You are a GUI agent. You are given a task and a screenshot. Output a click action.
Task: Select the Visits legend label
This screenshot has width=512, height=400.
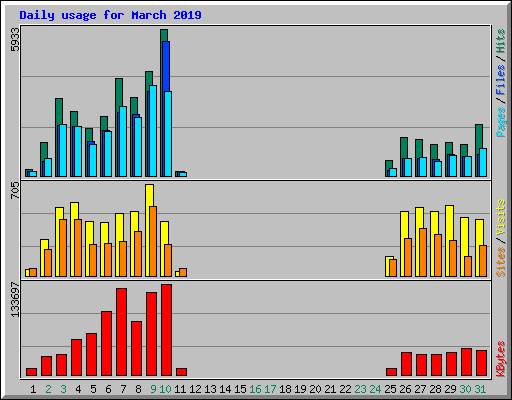pos(500,218)
